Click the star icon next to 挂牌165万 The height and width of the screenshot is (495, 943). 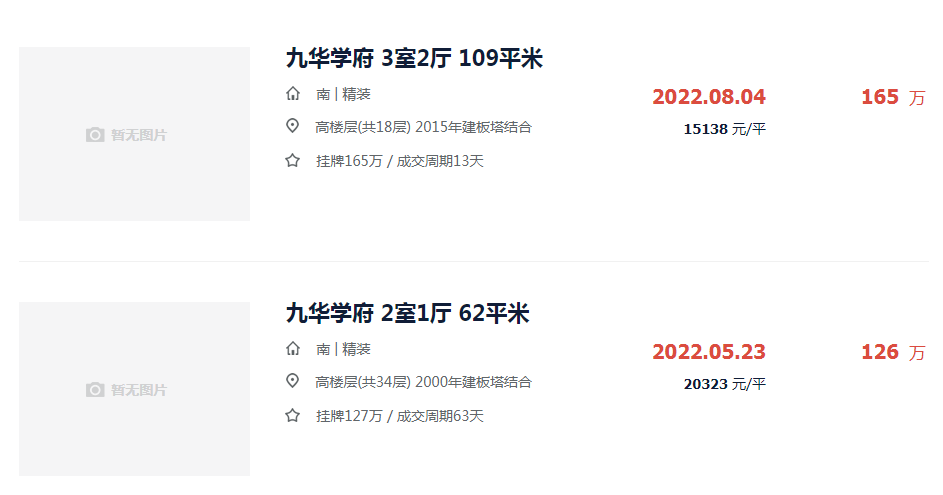coord(292,161)
